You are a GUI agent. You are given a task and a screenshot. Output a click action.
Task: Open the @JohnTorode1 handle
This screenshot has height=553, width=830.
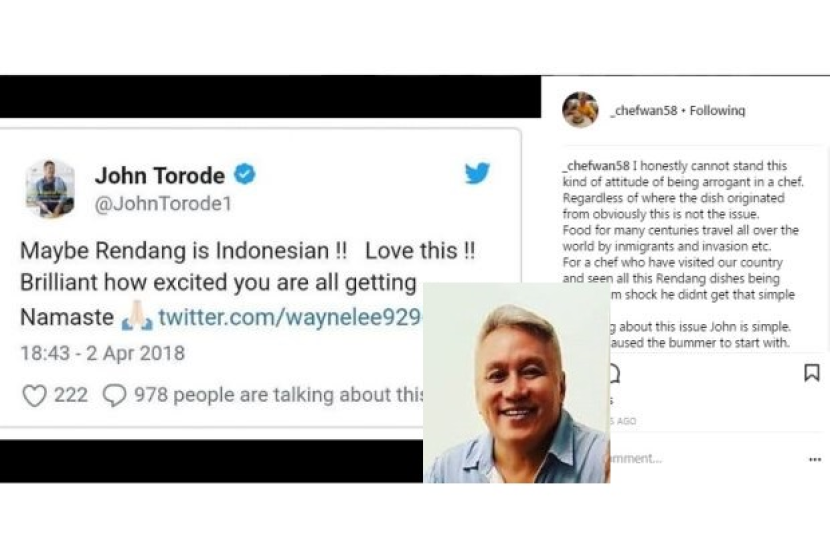coord(163,204)
